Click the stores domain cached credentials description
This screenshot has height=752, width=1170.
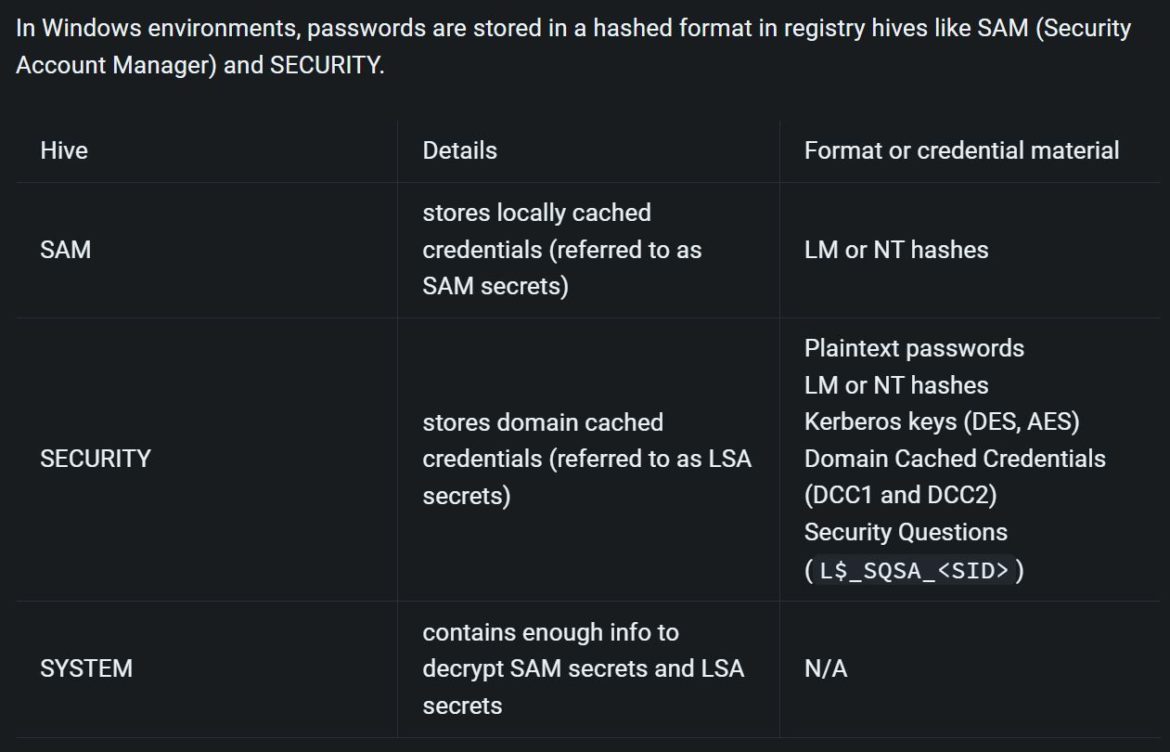pos(586,459)
